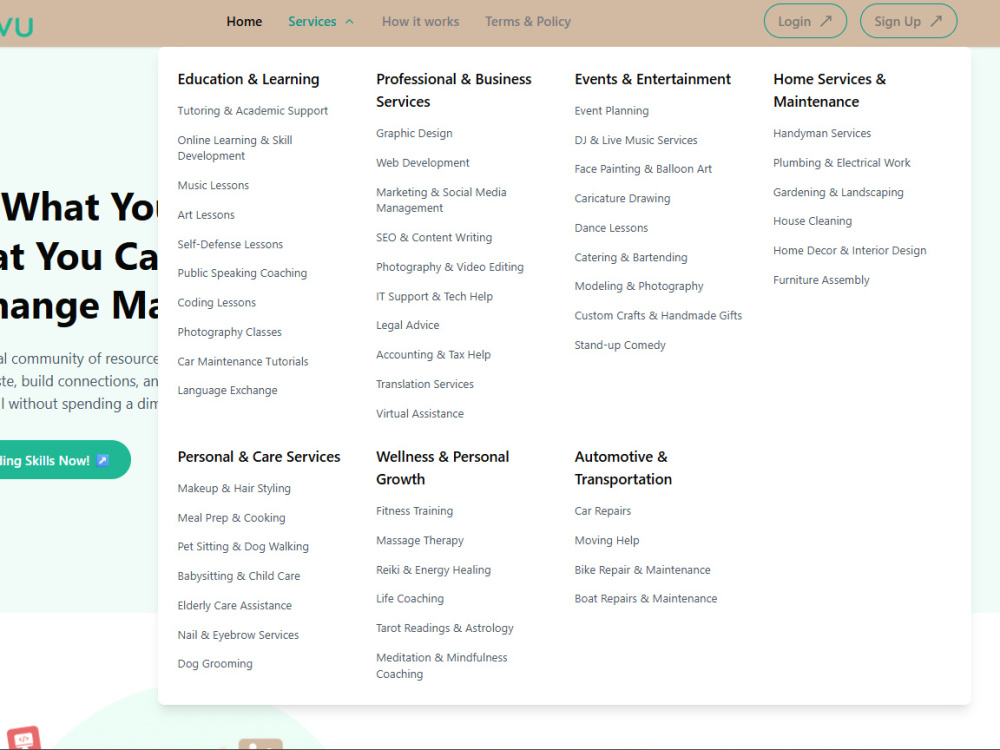This screenshot has height=750, width=1000.
Task: Select Language Exchange
Action: [x=228, y=390]
